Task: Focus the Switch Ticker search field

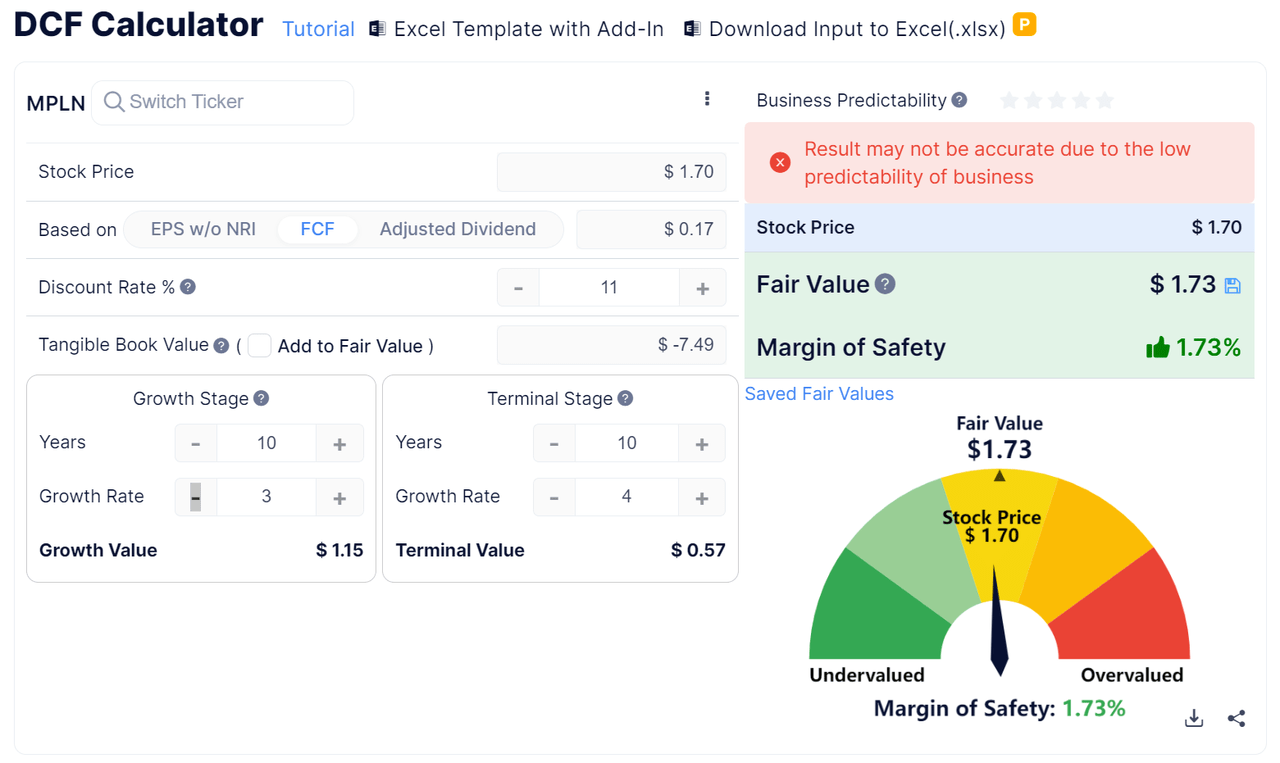Action: pos(222,102)
